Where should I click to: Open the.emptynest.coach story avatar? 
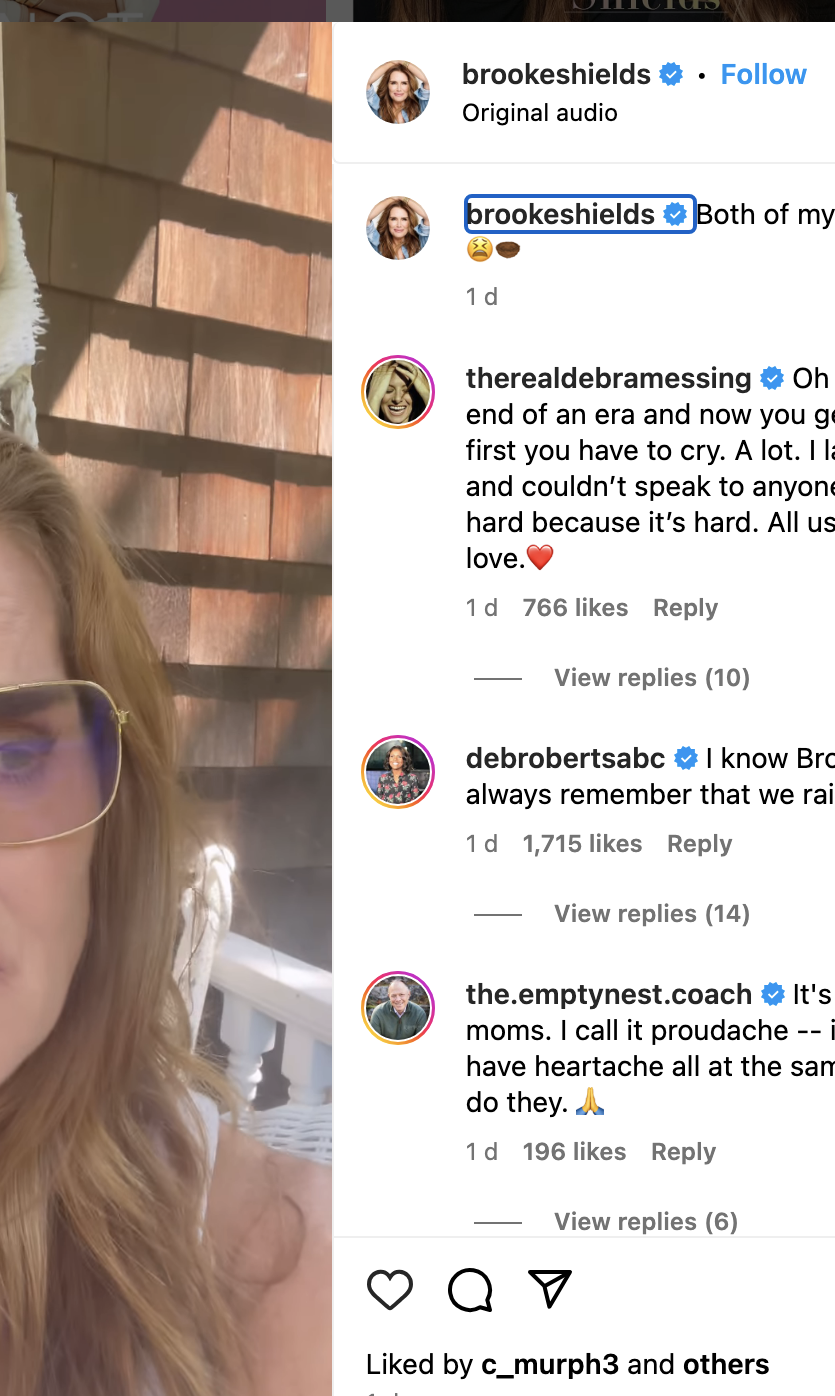pos(398,1008)
